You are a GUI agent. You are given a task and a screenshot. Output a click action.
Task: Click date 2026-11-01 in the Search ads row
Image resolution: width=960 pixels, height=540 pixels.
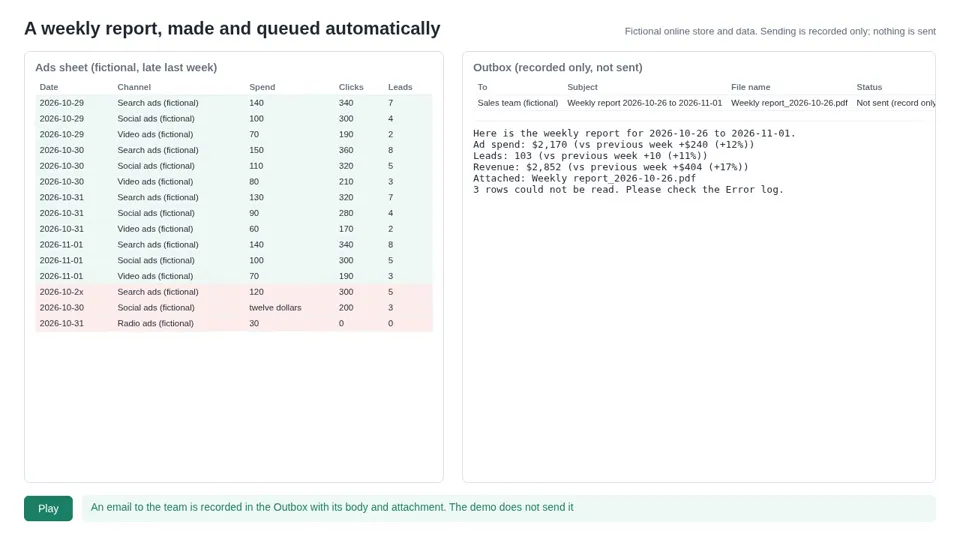coord(61,245)
